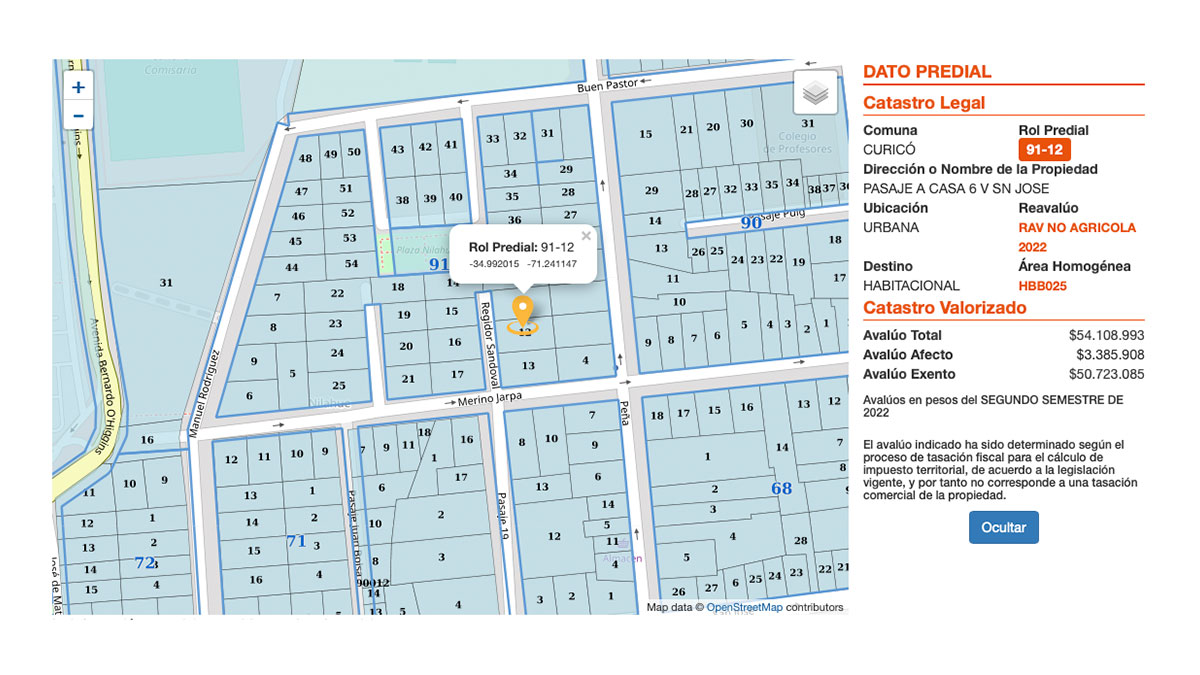Click the Almacén point of interest
This screenshot has height=675, width=1200.
click(x=622, y=557)
